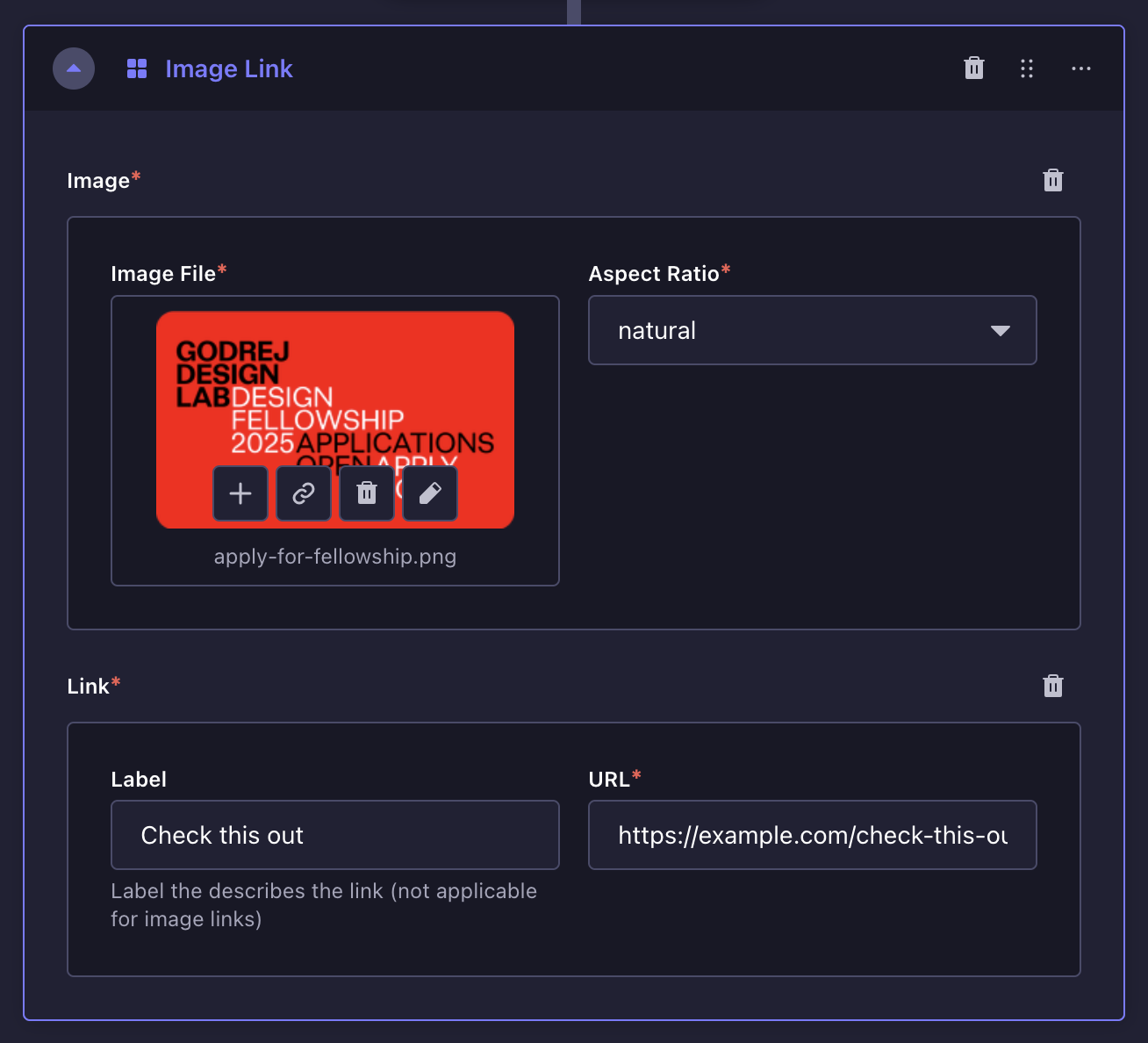Click the Image Link heading text

pos(229,68)
